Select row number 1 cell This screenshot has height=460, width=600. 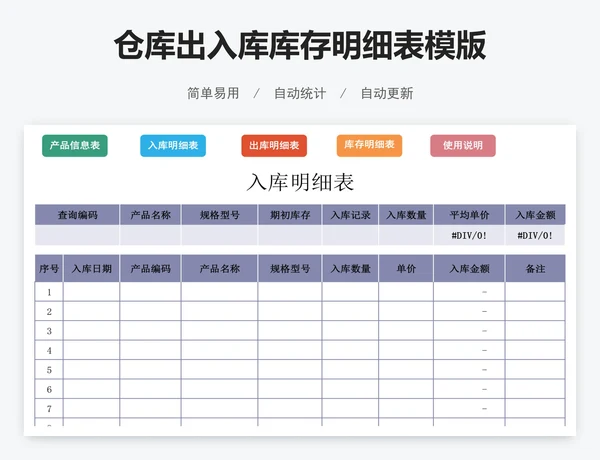click(49, 292)
